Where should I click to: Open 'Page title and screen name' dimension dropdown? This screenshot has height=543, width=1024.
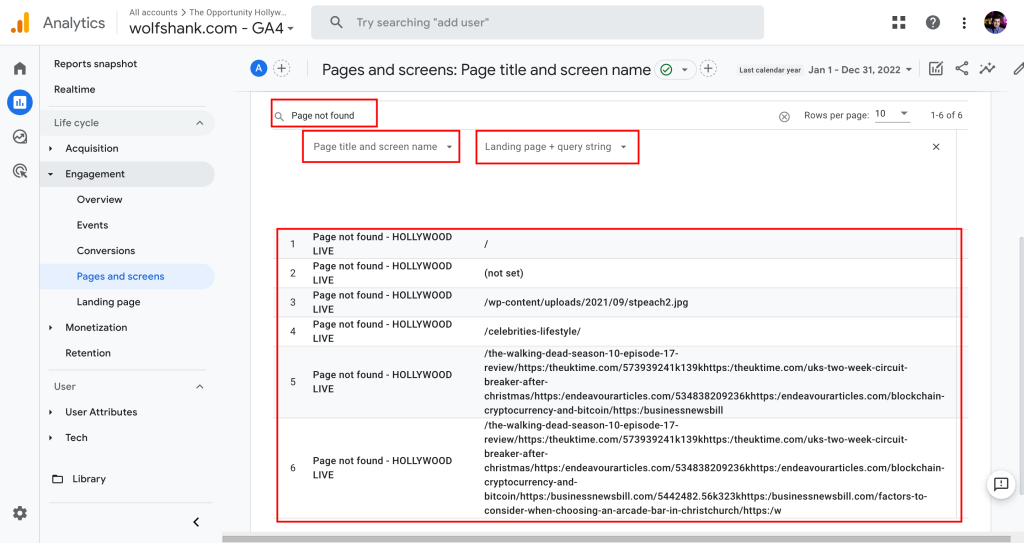(x=382, y=147)
